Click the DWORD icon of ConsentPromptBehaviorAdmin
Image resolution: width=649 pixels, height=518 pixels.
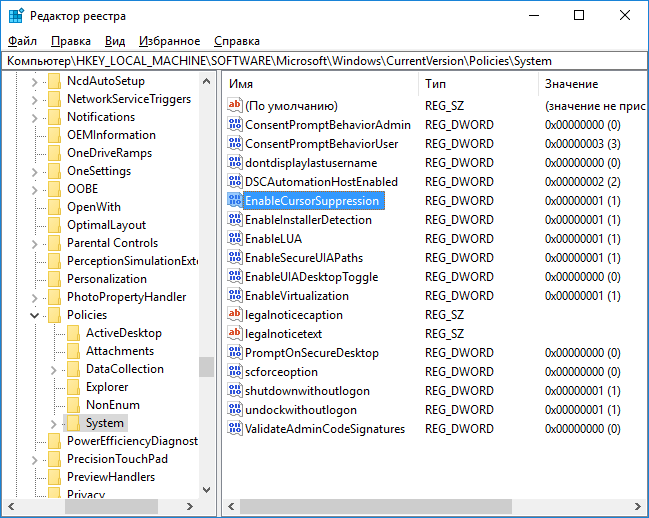pos(235,124)
